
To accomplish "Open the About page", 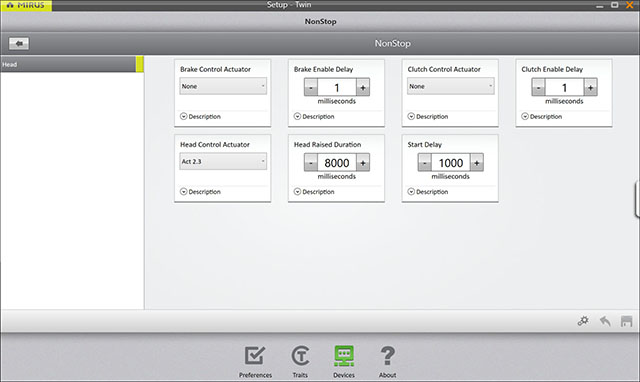I will pyautogui.click(x=387, y=362).
